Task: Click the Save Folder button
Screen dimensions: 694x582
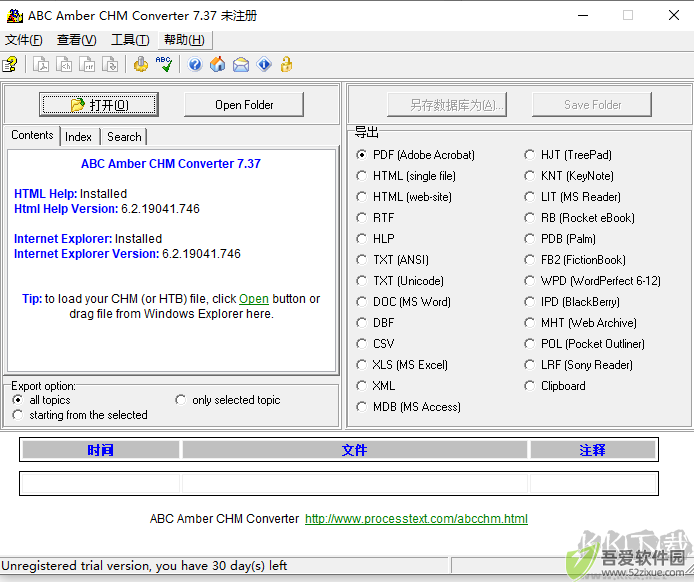Action: pos(592,105)
